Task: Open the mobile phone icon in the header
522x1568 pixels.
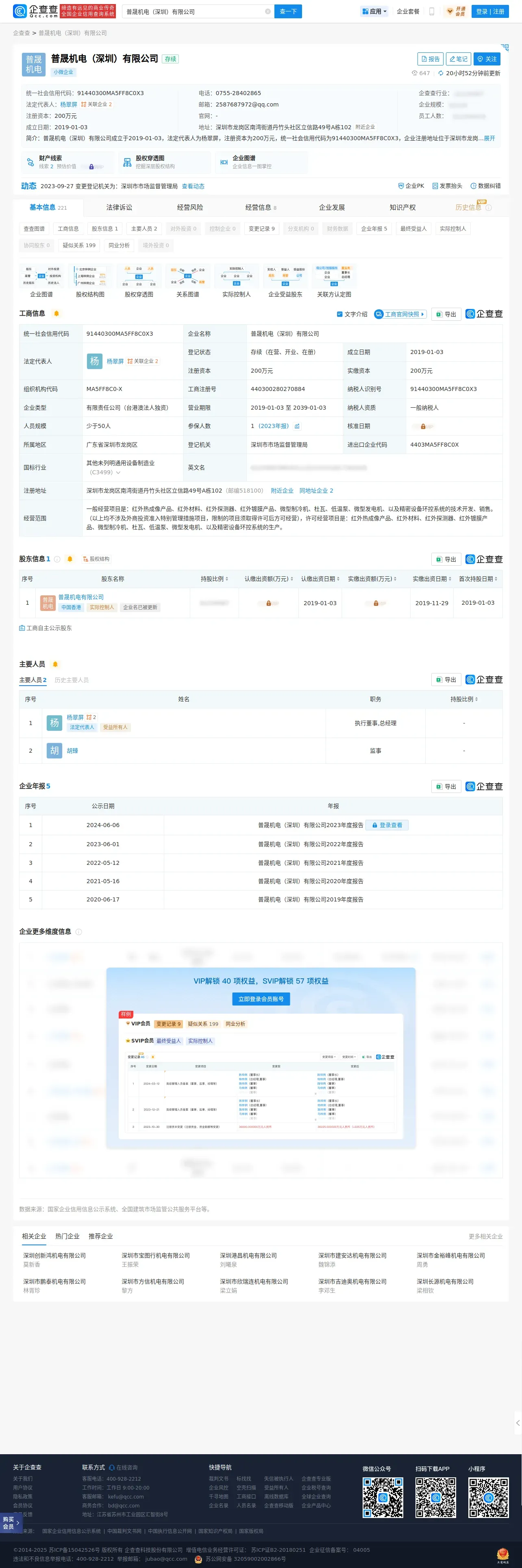Action: pos(432,11)
